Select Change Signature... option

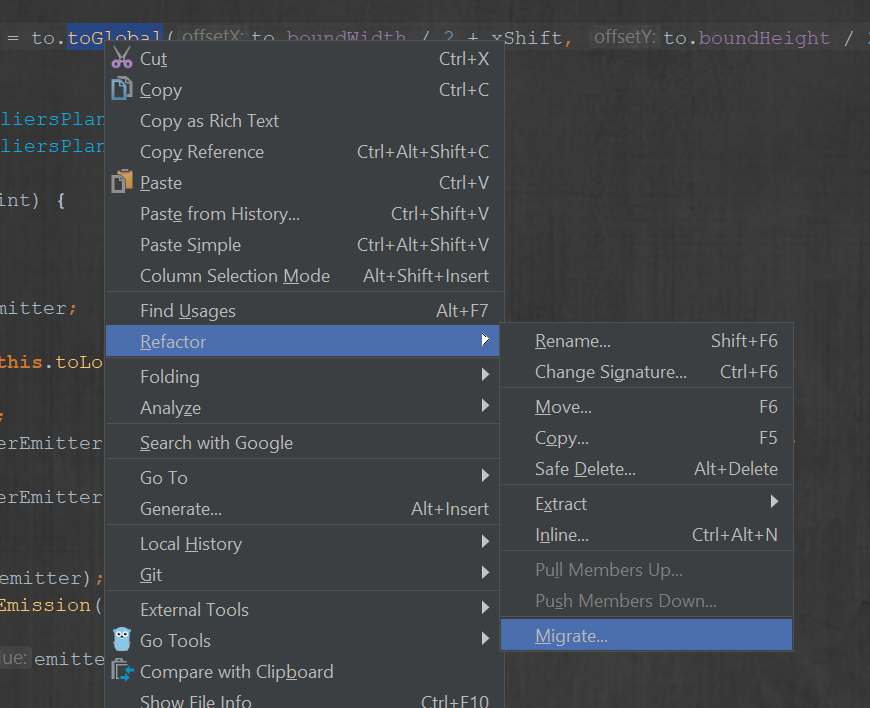(x=610, y=372)
